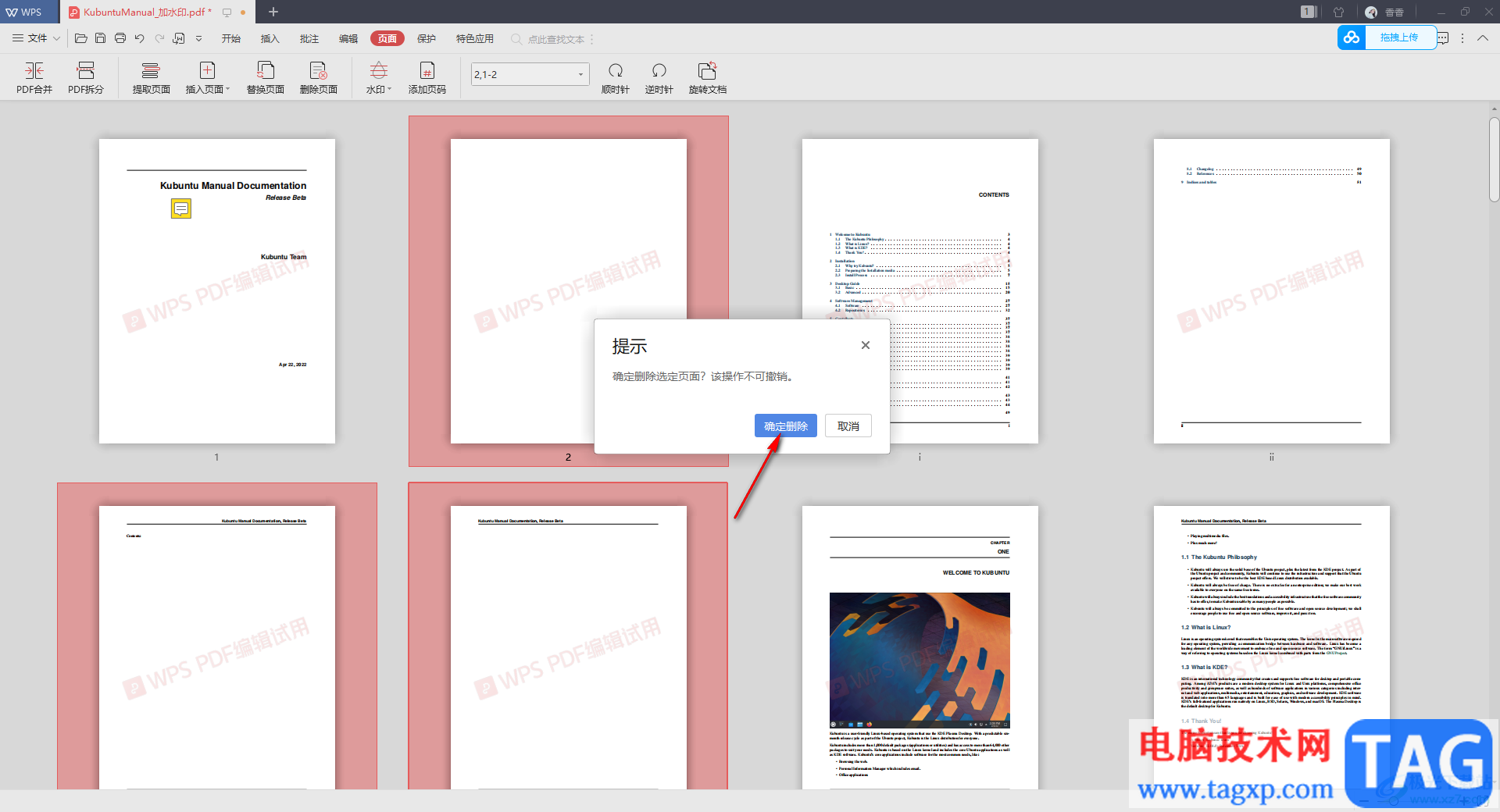Click the vertical more options icon

pos(1462,37)
